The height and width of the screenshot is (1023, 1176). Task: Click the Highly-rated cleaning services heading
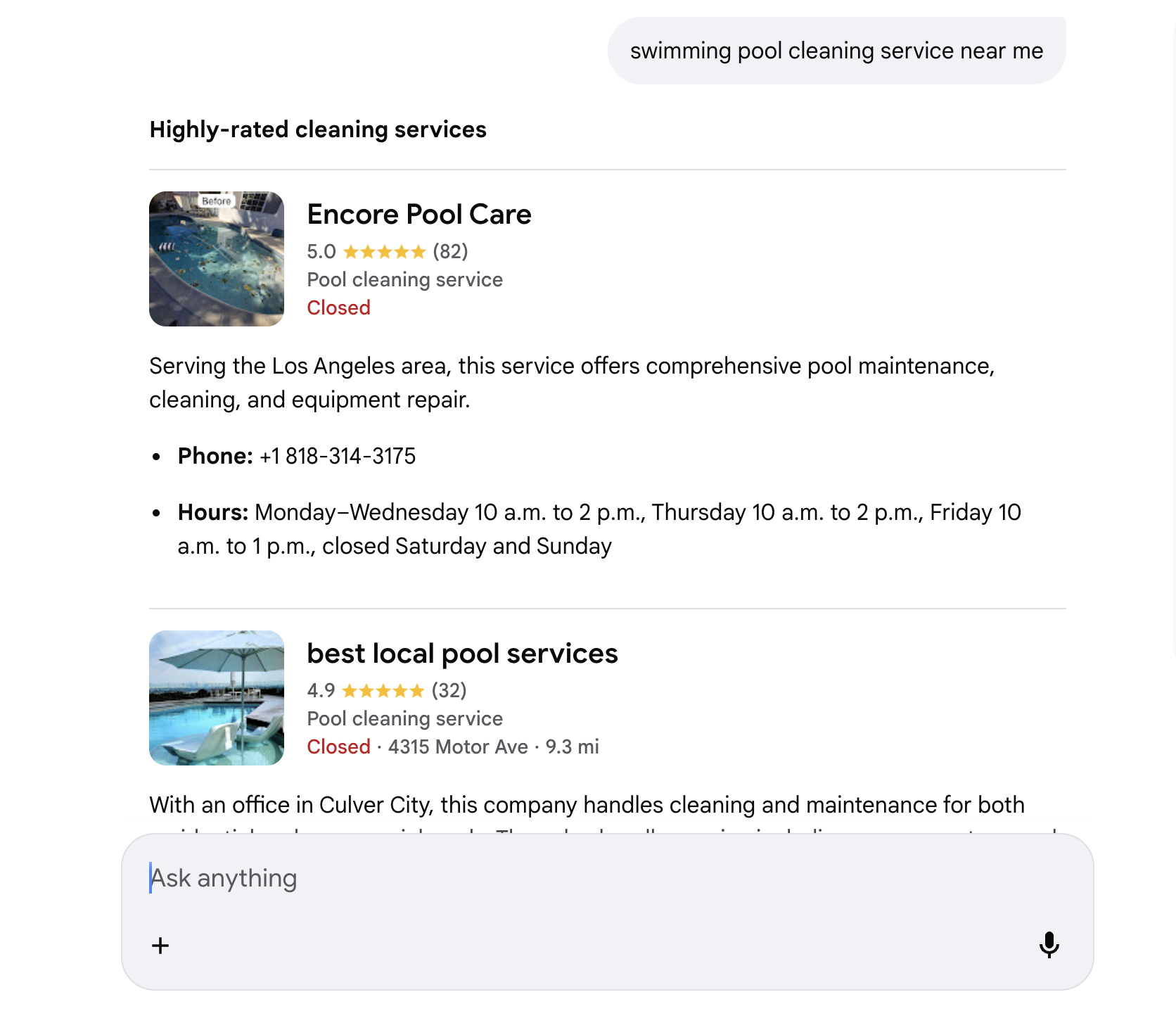[x=318, y=129]
